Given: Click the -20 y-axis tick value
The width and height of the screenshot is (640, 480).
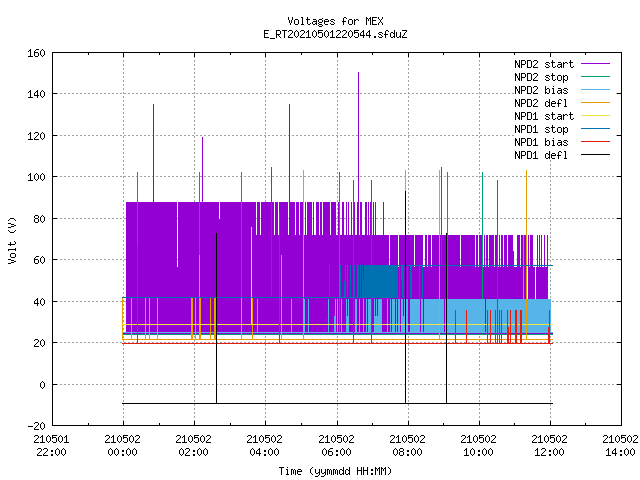Looking at the screenshot, I should click(36, 426).
